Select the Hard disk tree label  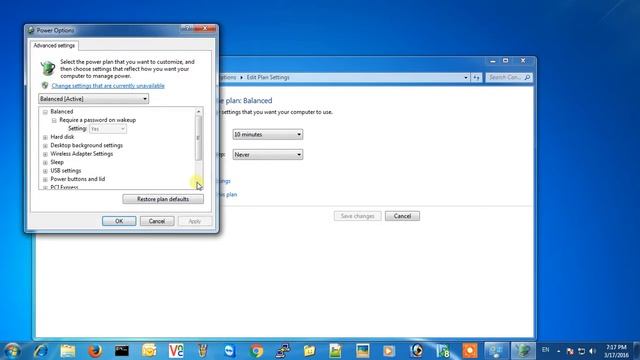[x=62, y=137]
